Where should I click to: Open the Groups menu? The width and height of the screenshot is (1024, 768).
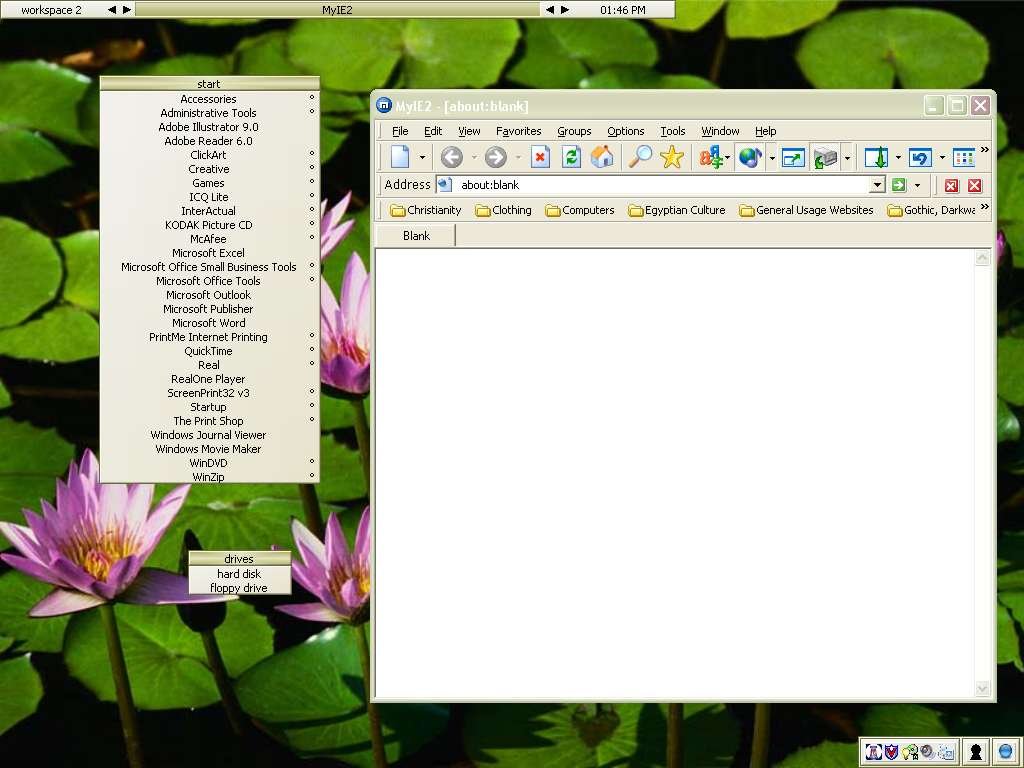(574, 131)
